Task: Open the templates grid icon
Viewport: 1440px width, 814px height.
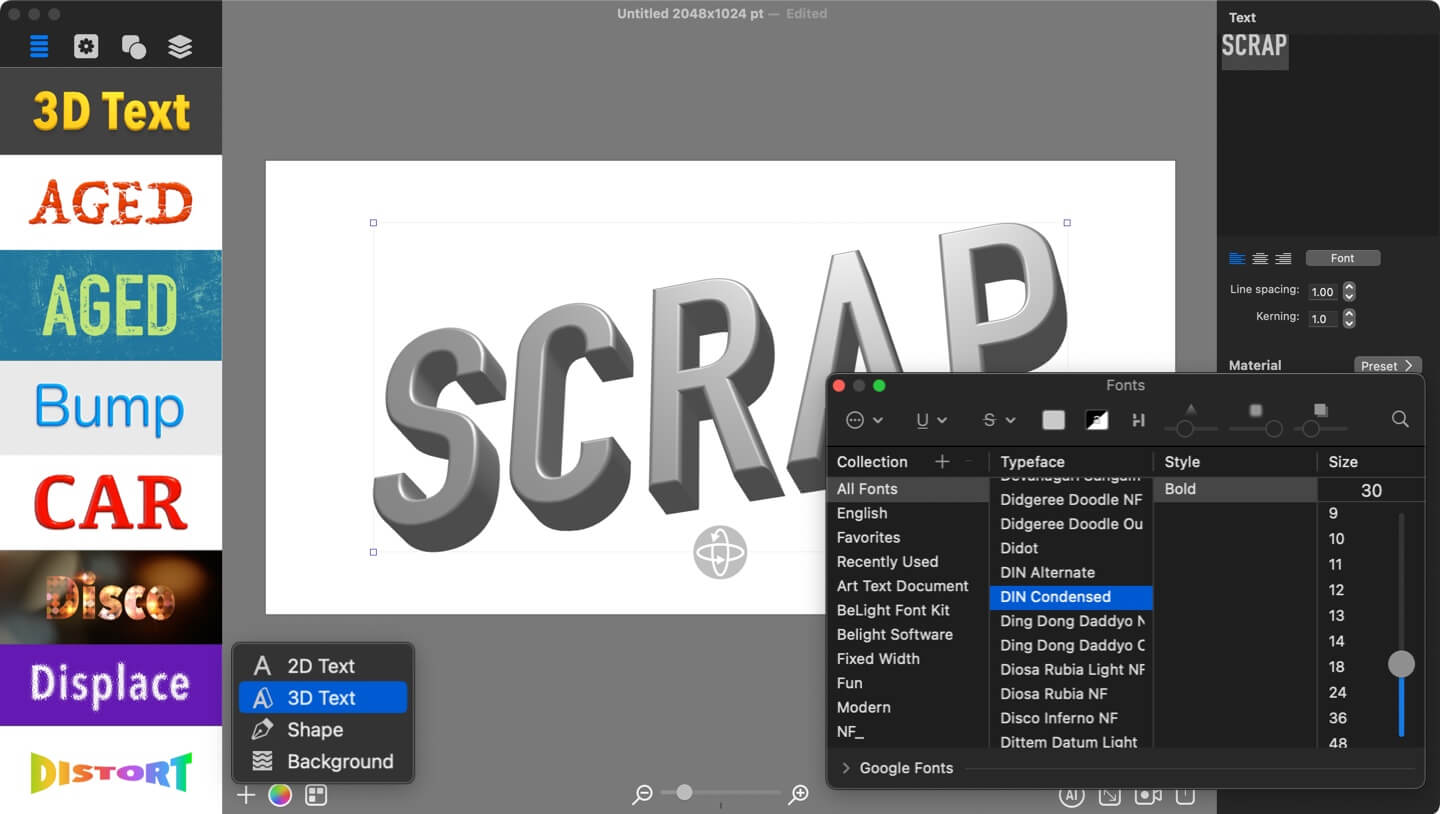Action: point(316,795)
